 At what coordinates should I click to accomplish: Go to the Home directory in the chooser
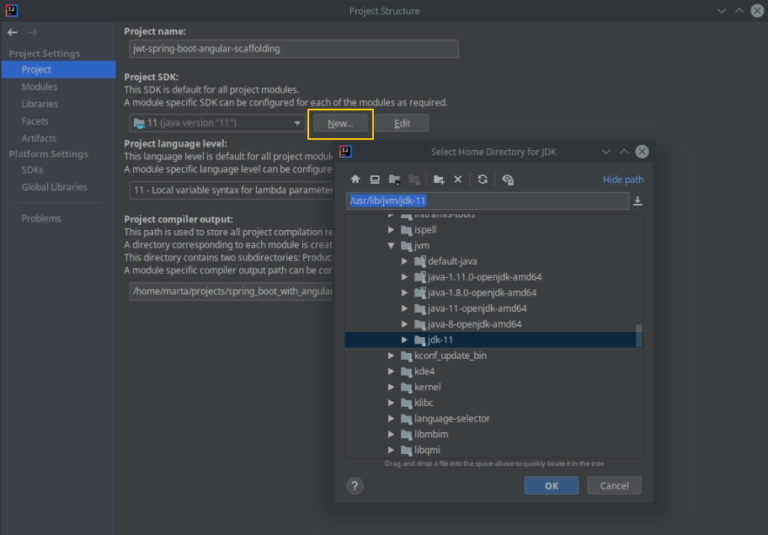pyautogui.click(x=355, y=179)
